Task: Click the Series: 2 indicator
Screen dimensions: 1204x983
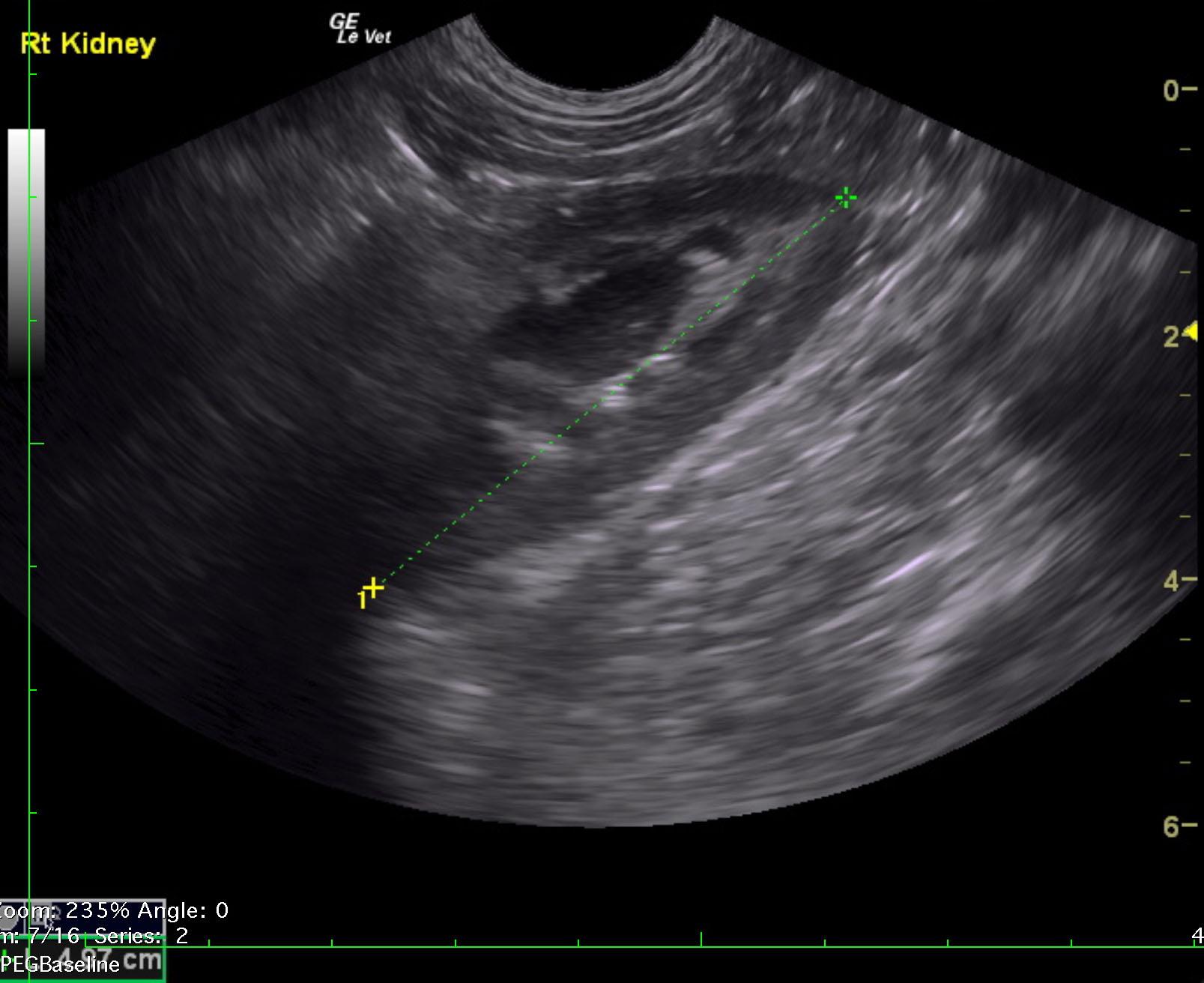Action: 141,936
